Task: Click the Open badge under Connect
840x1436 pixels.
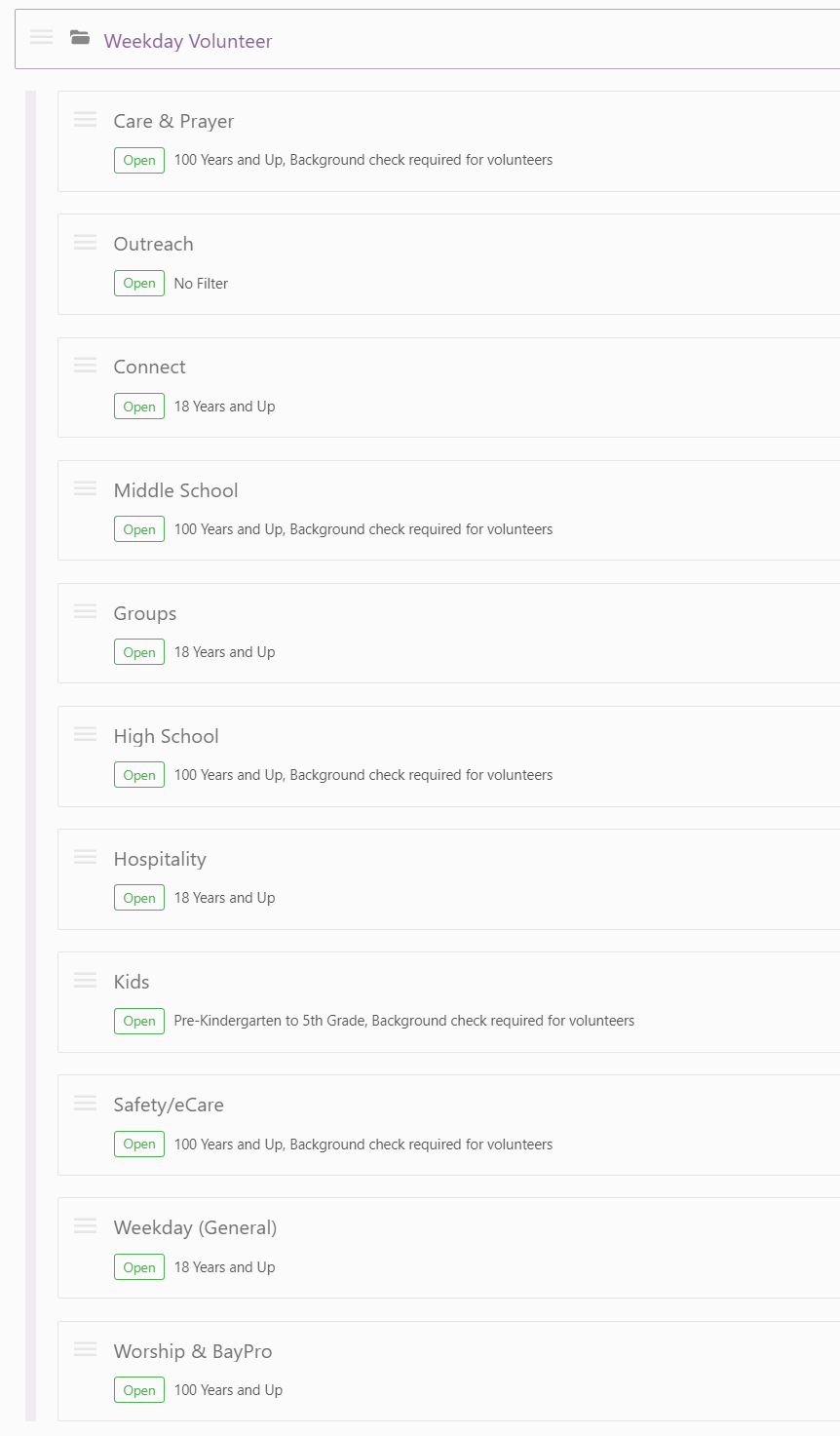Action: (x=139, y=407)
